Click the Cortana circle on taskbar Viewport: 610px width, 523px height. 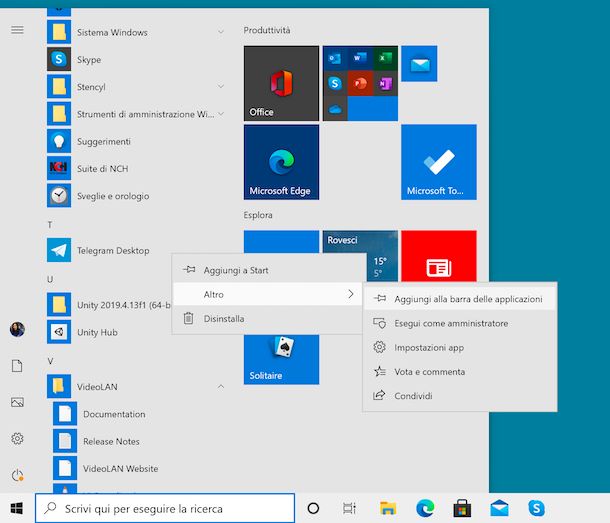pyautogui.click(x=313, y=508)
